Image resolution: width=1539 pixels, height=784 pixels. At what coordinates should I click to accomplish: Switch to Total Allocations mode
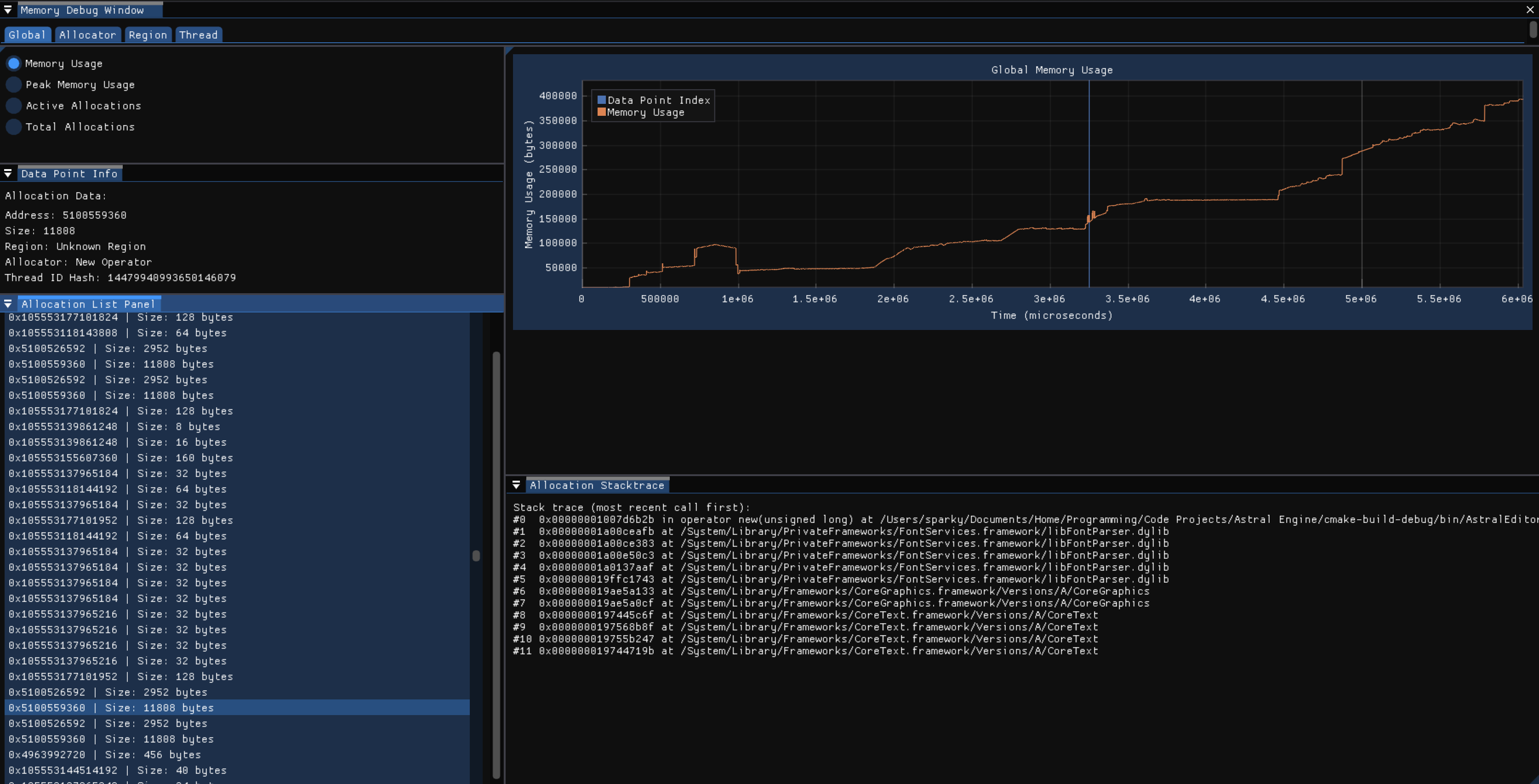13,126
